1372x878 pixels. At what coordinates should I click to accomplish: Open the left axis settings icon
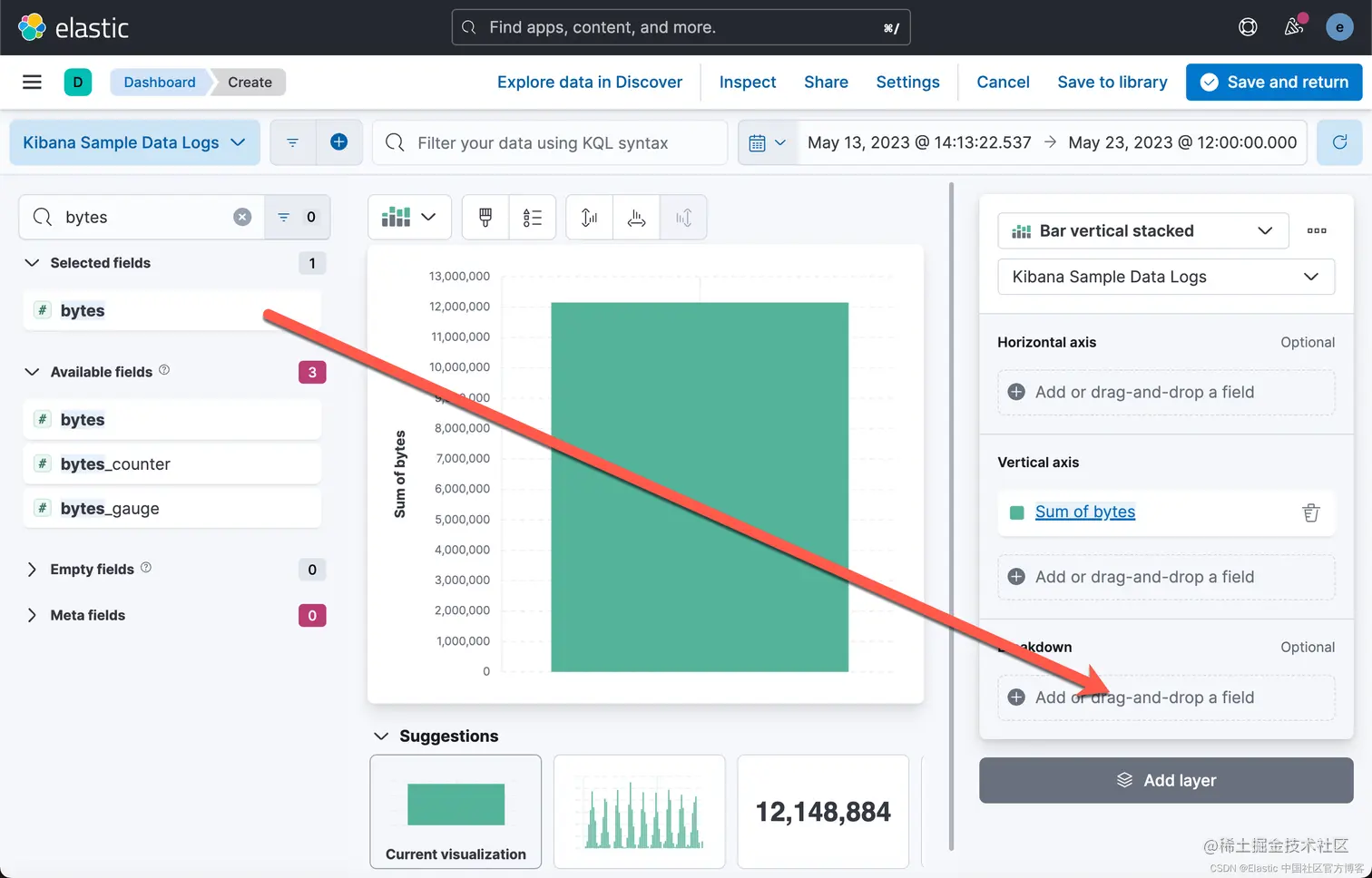coord(590,218)
